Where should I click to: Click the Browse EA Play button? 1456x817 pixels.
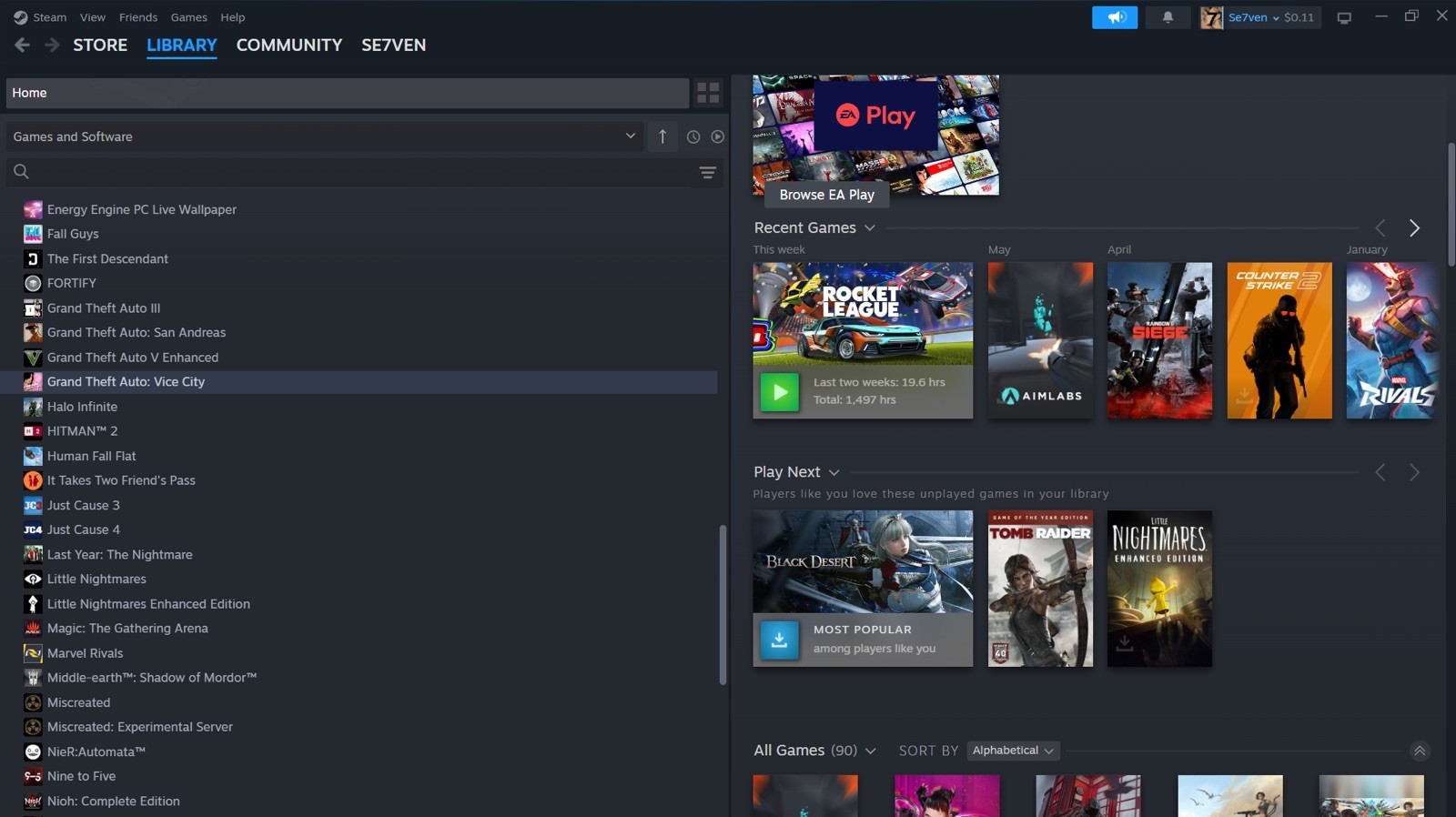point(827,195)
